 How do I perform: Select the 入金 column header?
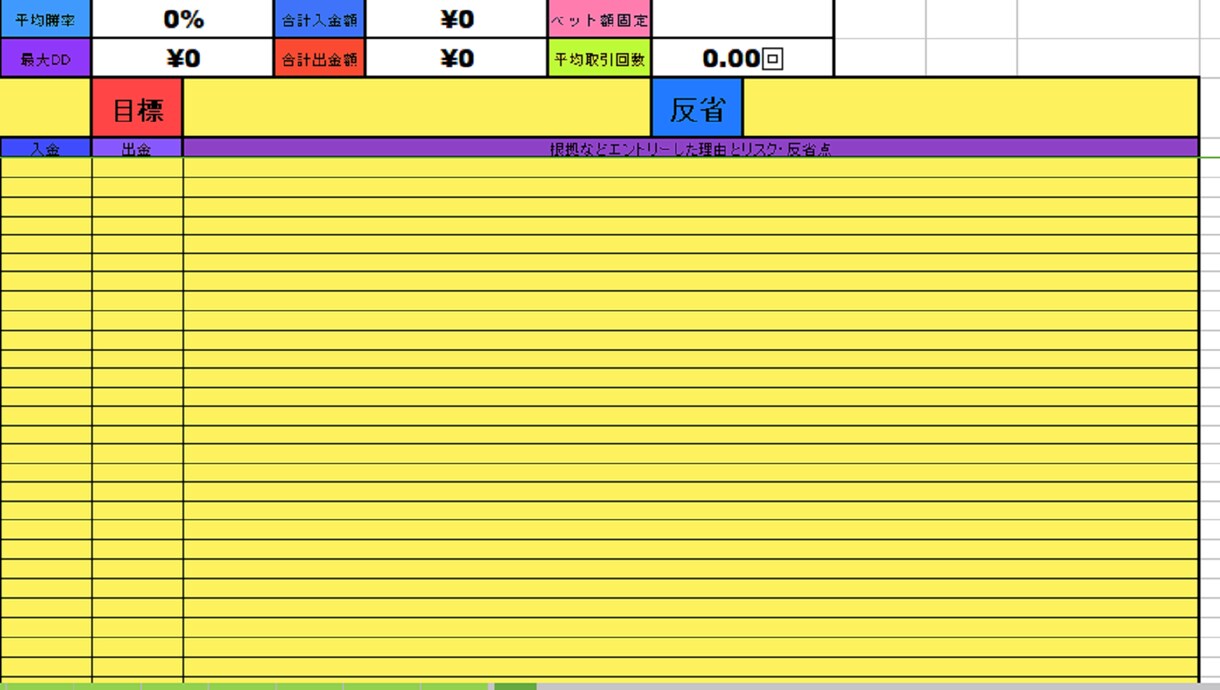(x=45, y=148)
